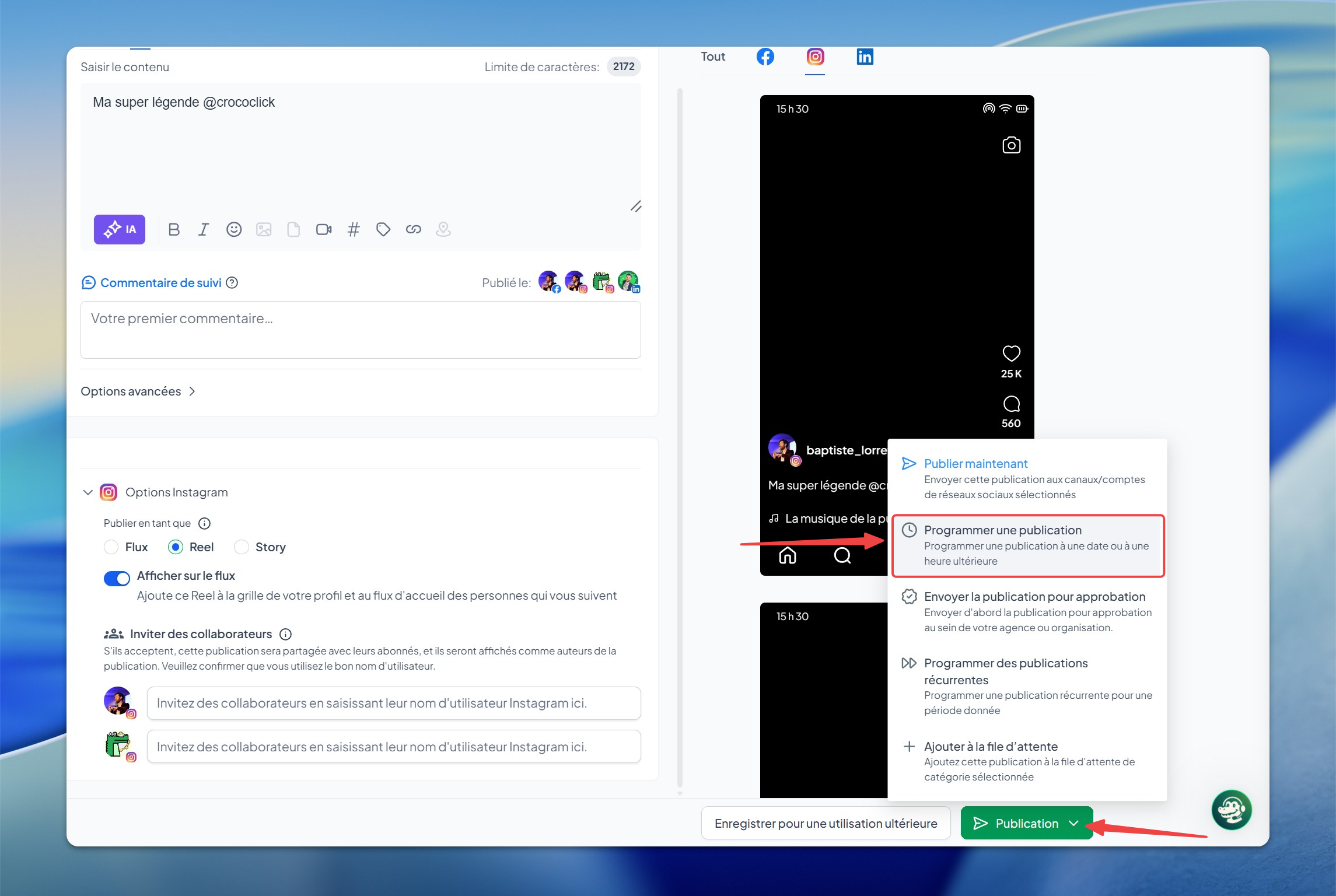Add a video to the post
Viewport: 1336px width, 896px height.
point(324,229)
